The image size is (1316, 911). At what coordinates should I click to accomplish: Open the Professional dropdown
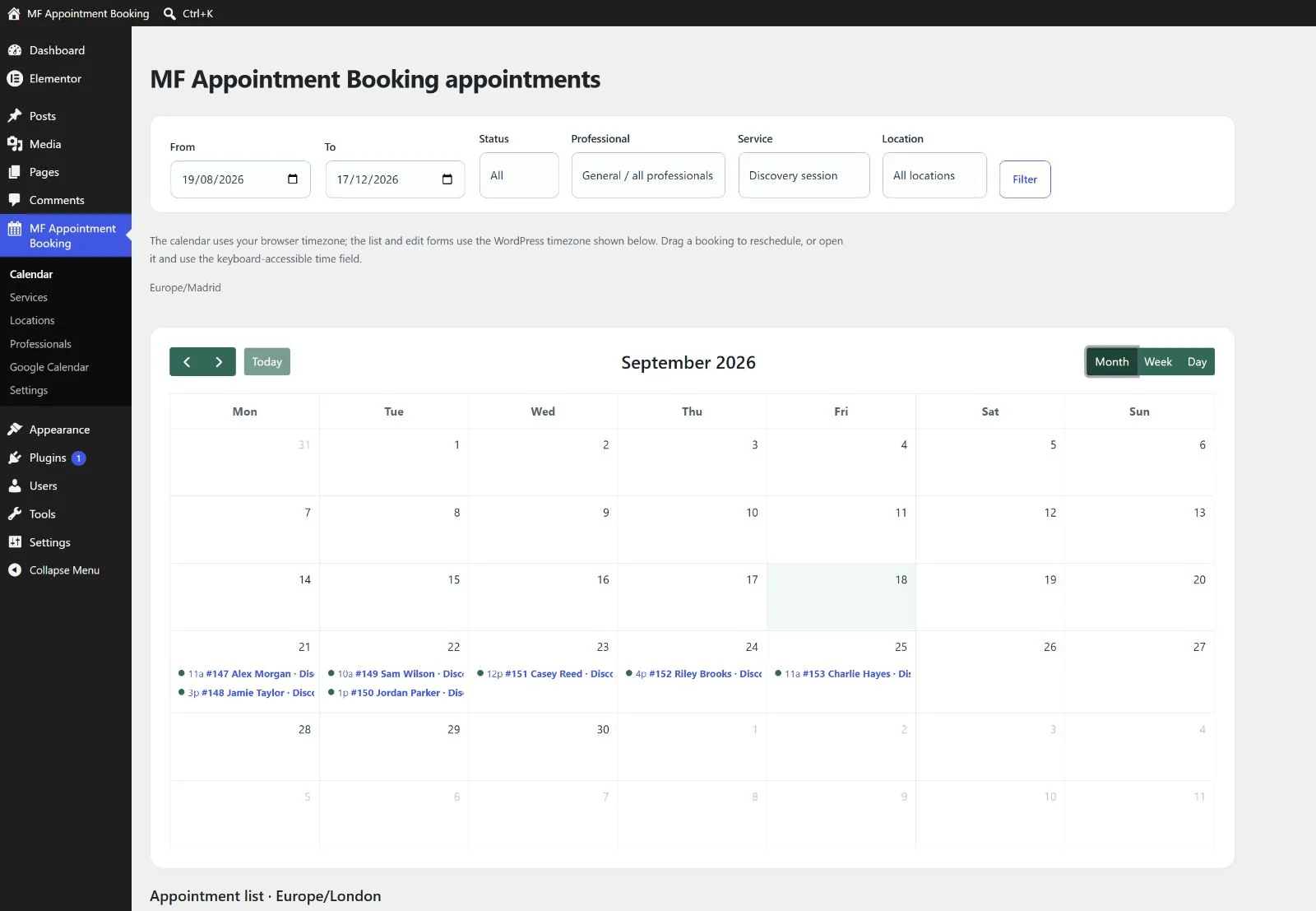pos(648,175)
